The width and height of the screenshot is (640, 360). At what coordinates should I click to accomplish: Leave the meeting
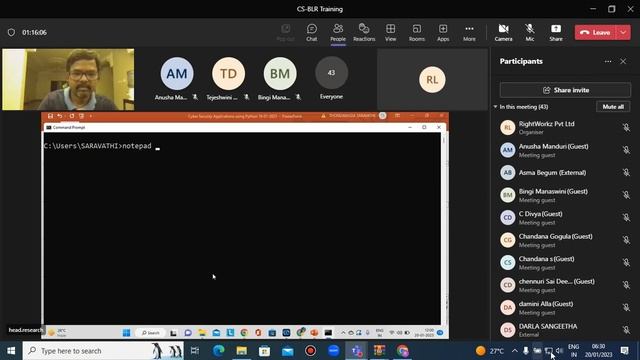click(x=596, y=32)
